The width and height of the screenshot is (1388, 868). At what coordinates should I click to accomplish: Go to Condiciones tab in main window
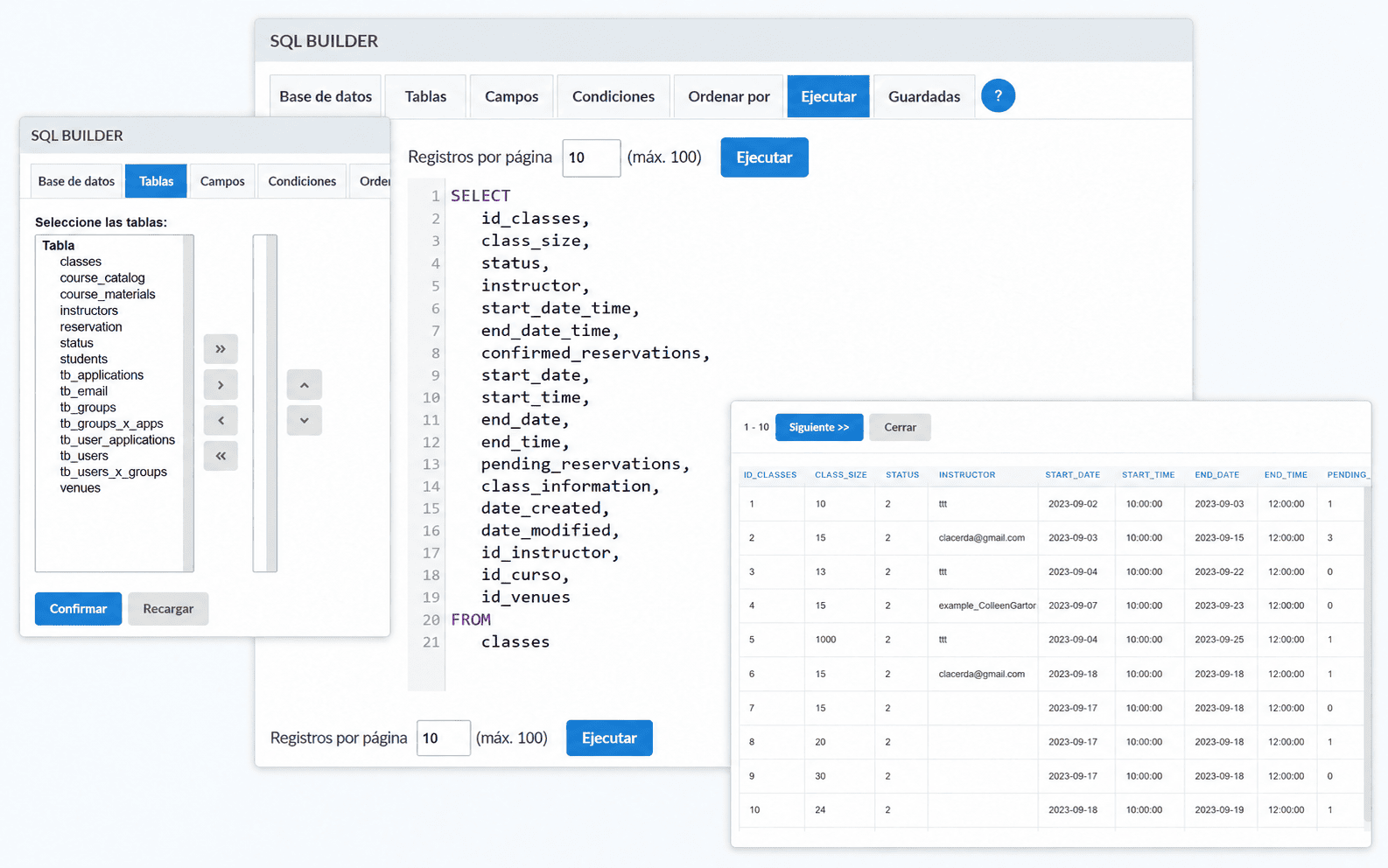pyautogui.click(x=613, y=96)
